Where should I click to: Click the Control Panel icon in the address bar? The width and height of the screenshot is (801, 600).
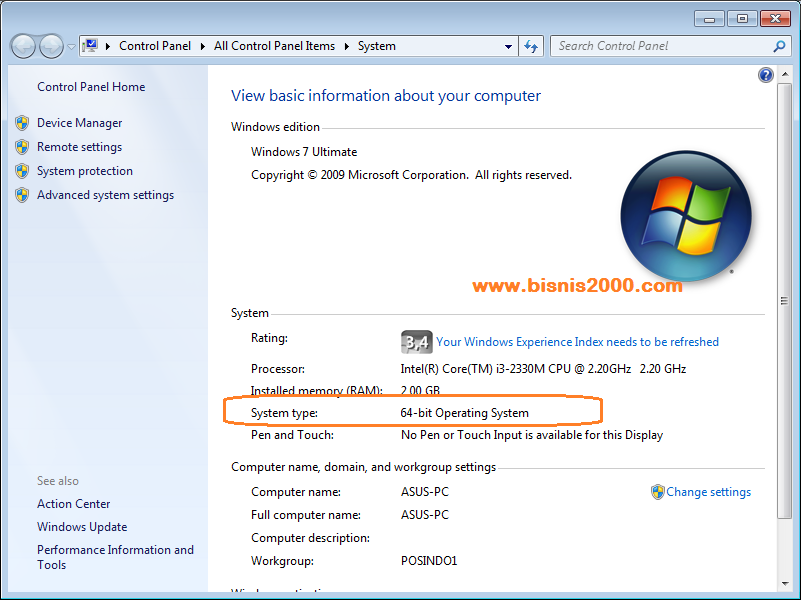coord(89,46)
